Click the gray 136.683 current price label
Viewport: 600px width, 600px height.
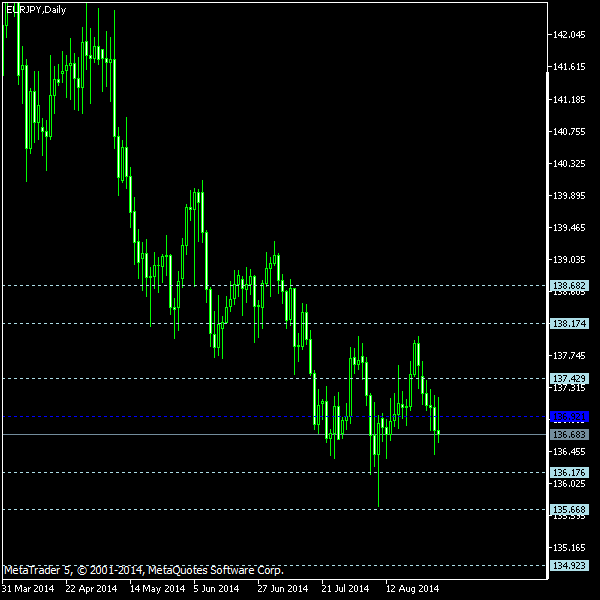(569, 435)
